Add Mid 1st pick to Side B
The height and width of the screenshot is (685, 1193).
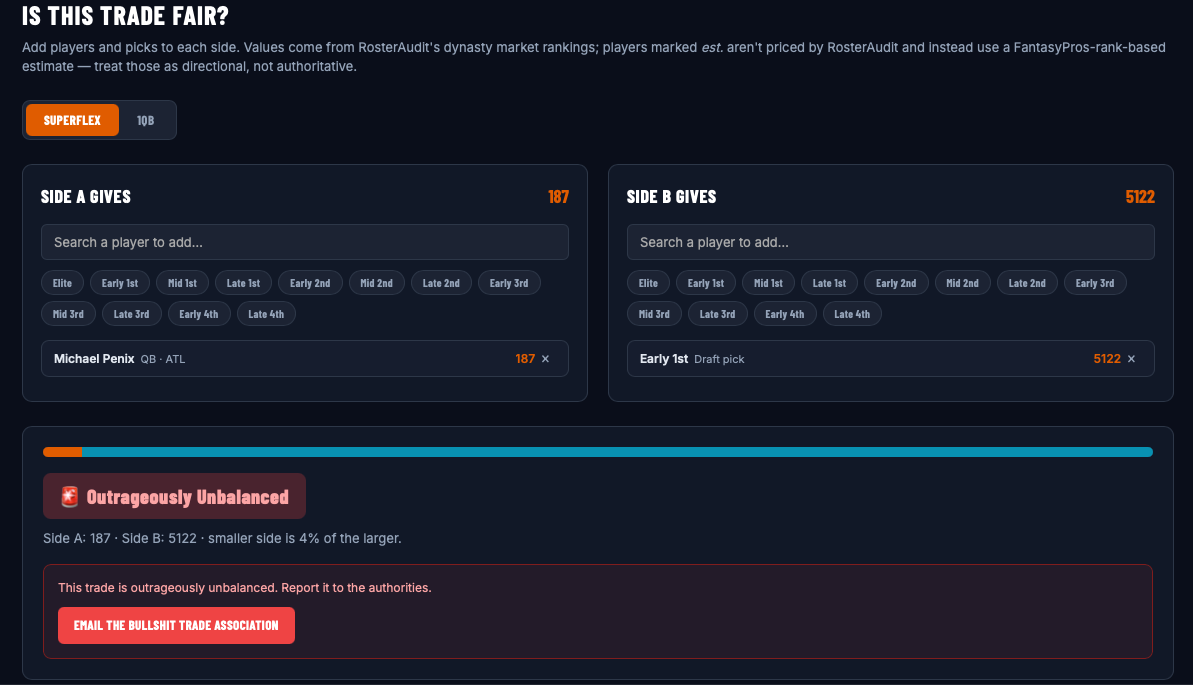click(768, 283)
